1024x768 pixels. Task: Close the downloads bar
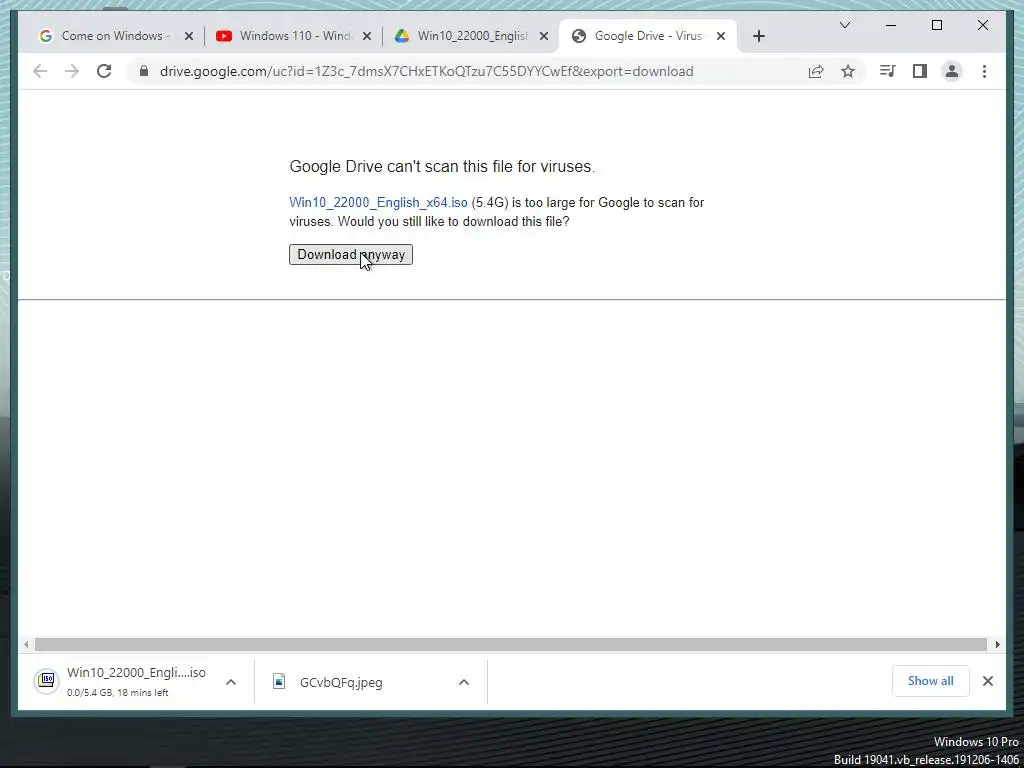point(987,681)
